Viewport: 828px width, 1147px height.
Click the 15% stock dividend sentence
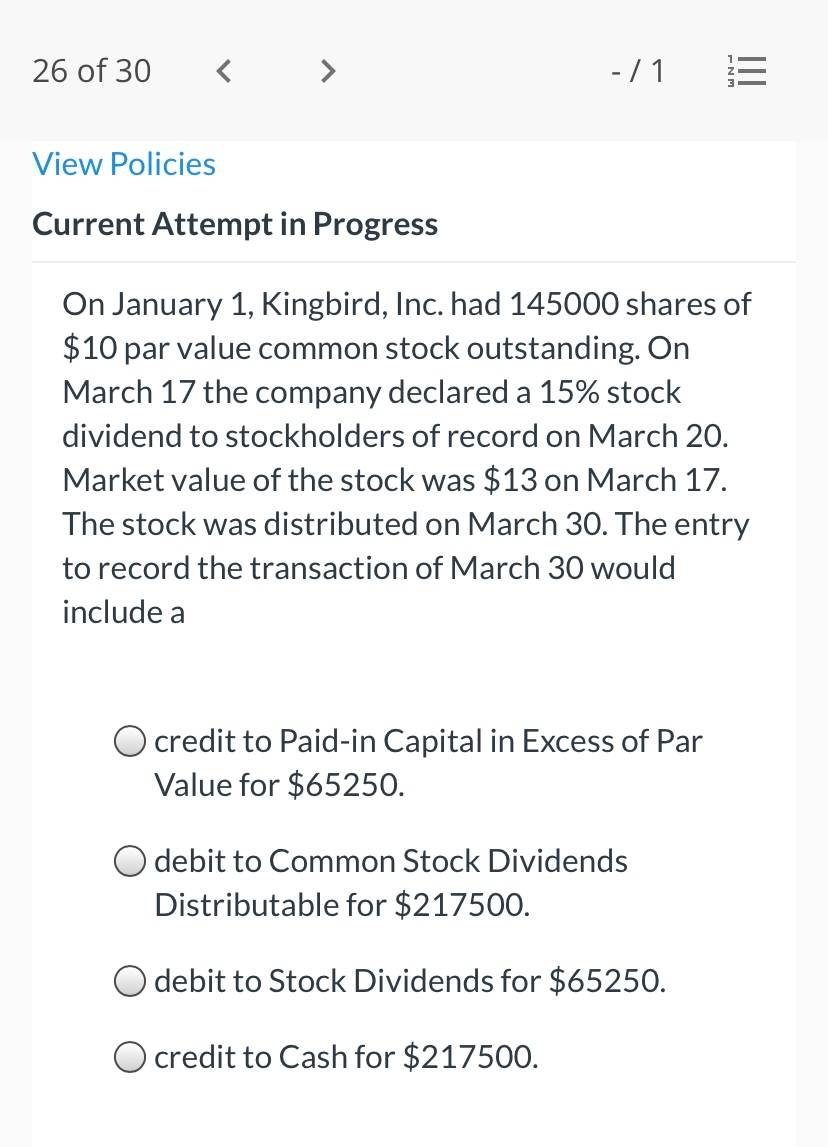coord(395,414)
